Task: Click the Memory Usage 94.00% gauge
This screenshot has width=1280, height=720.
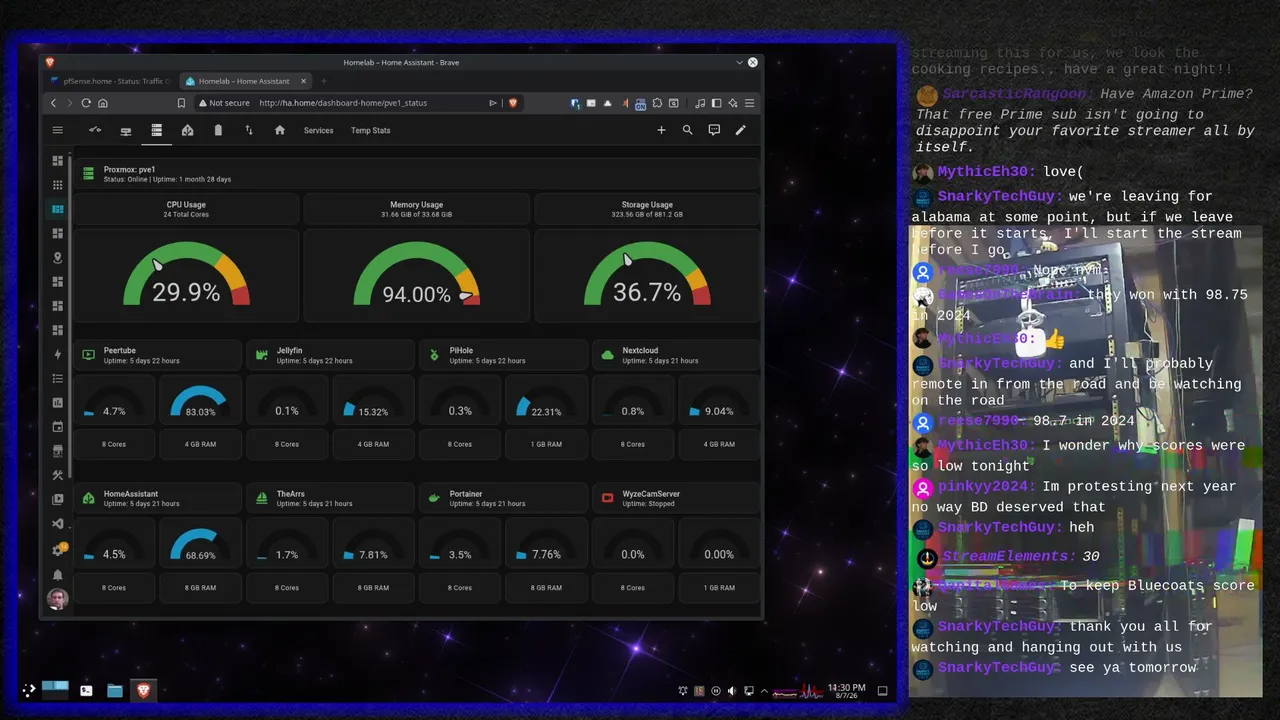Action: [x=416, y=273]
